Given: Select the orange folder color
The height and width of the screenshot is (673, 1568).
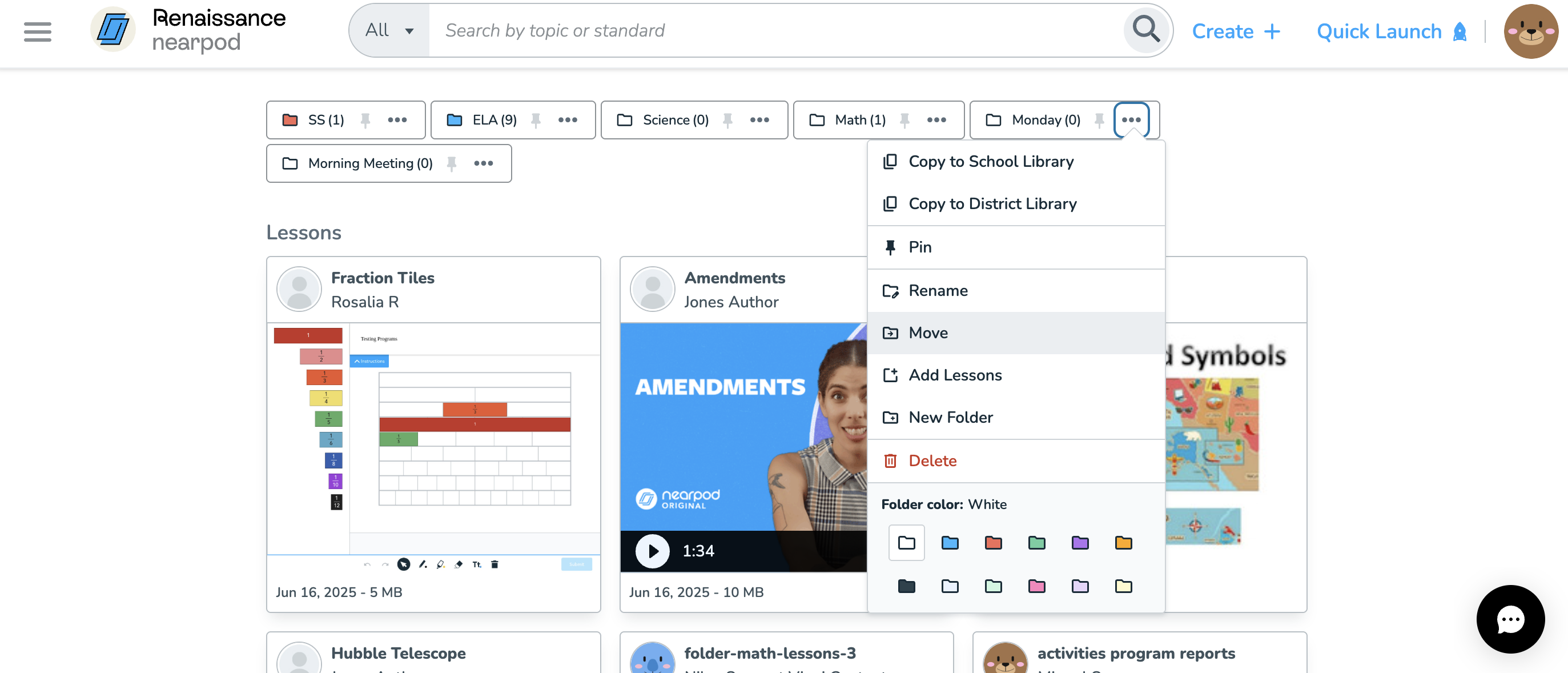Looking at the screenshot, I should [x=1123, y=542].
